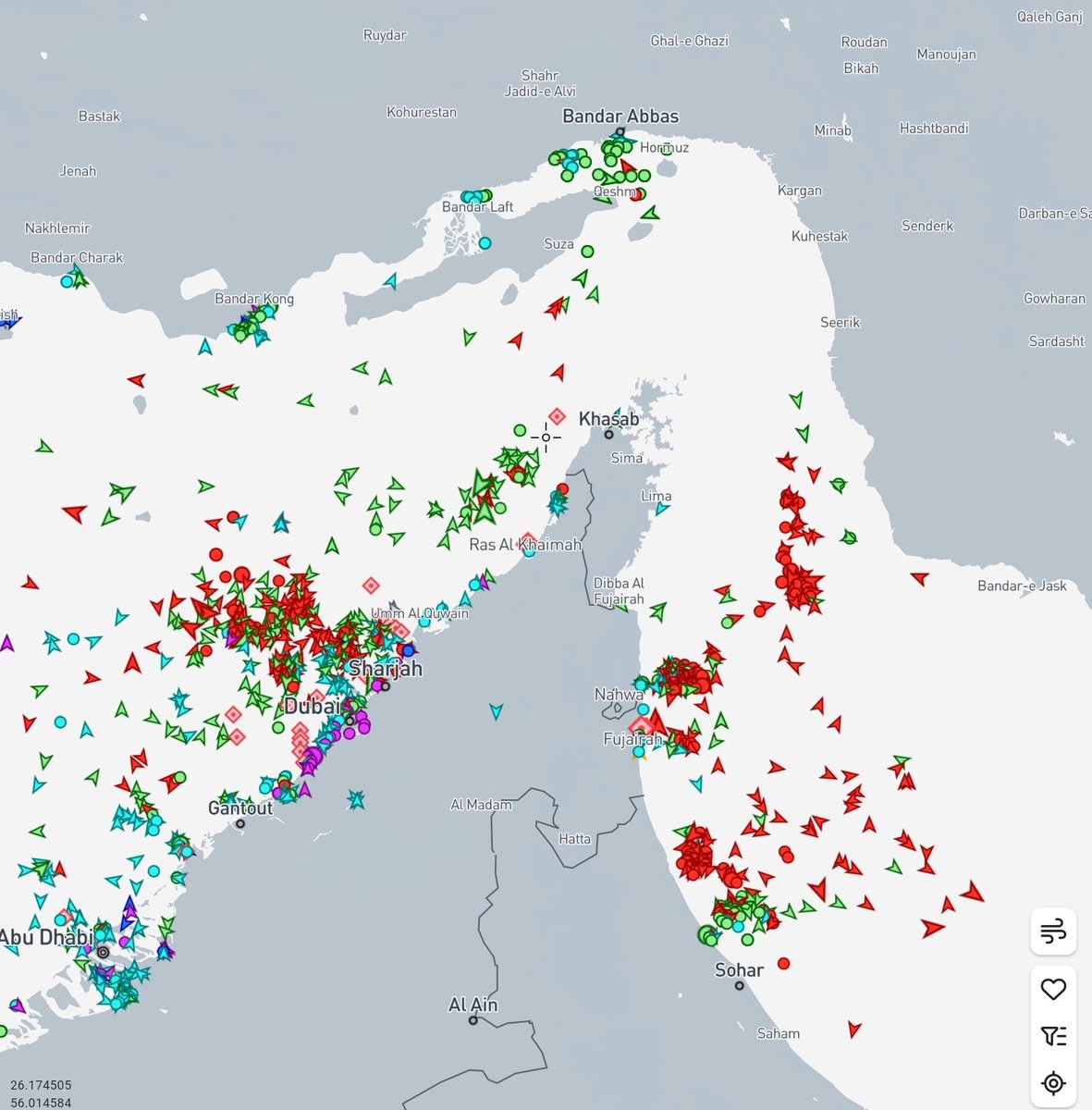This screenshot has height=1110, width=1092.
Task: Click the Abu Dhabi map label
Action: [x=46, y=937]
